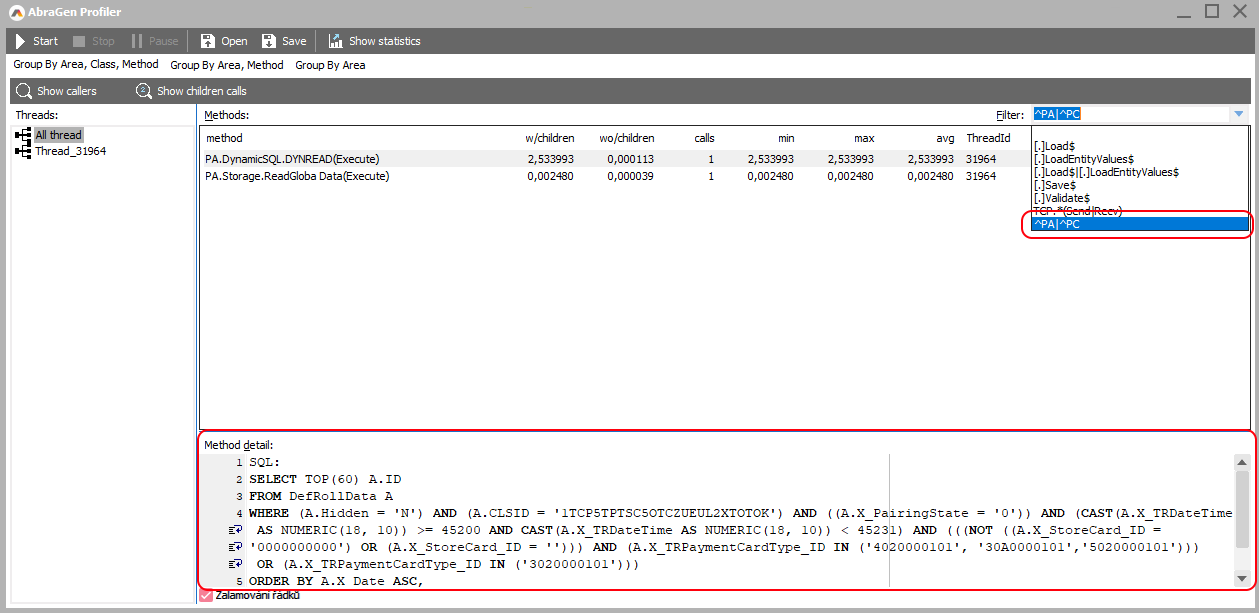Click the Stop recording icon
This screenshot has height=613, width=1259.
click(79, 41)
